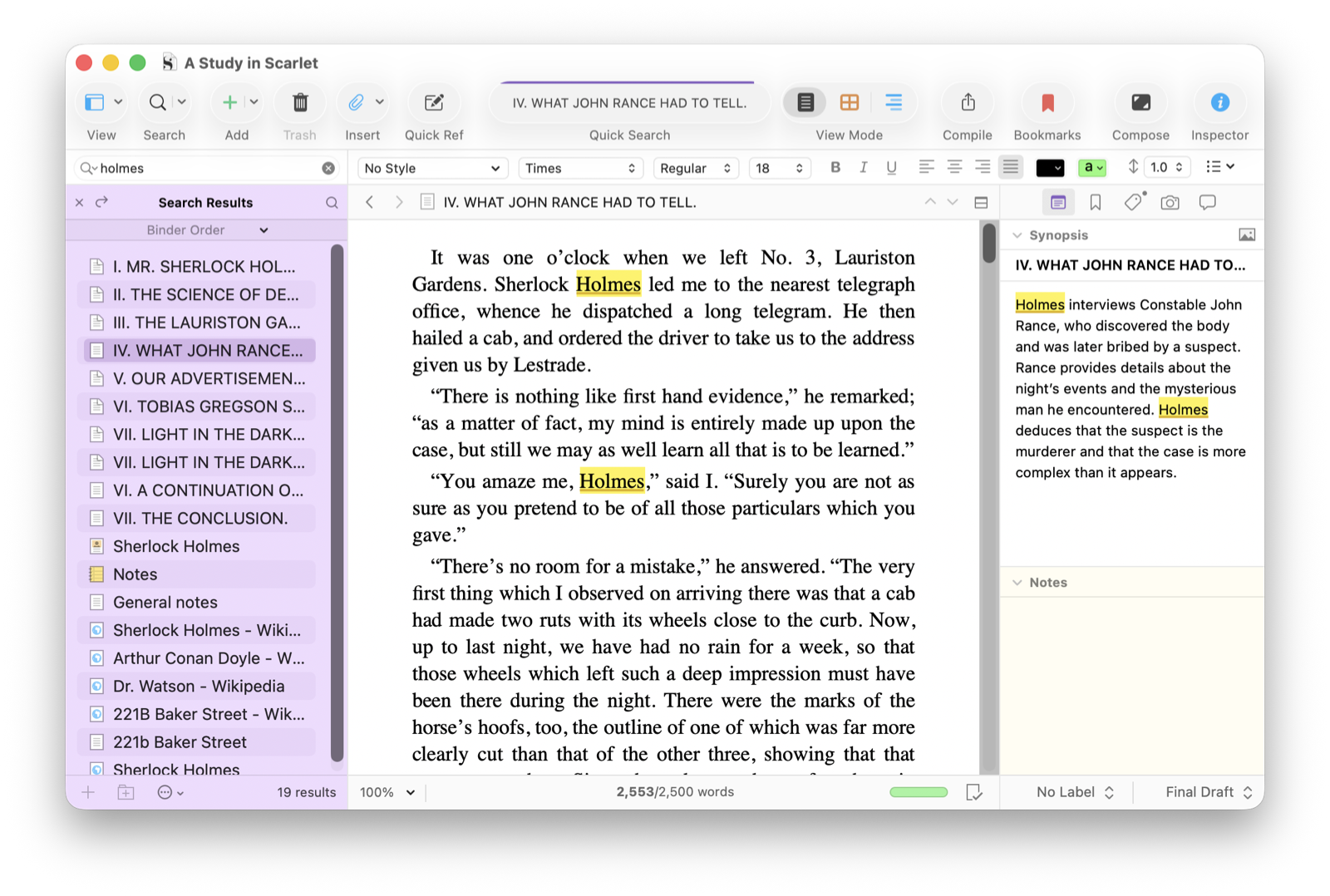Viewport: 1330px width, 896px height.
Task: Toggle bold formatting
Action: pyautogui.click(x=835, y=168)
